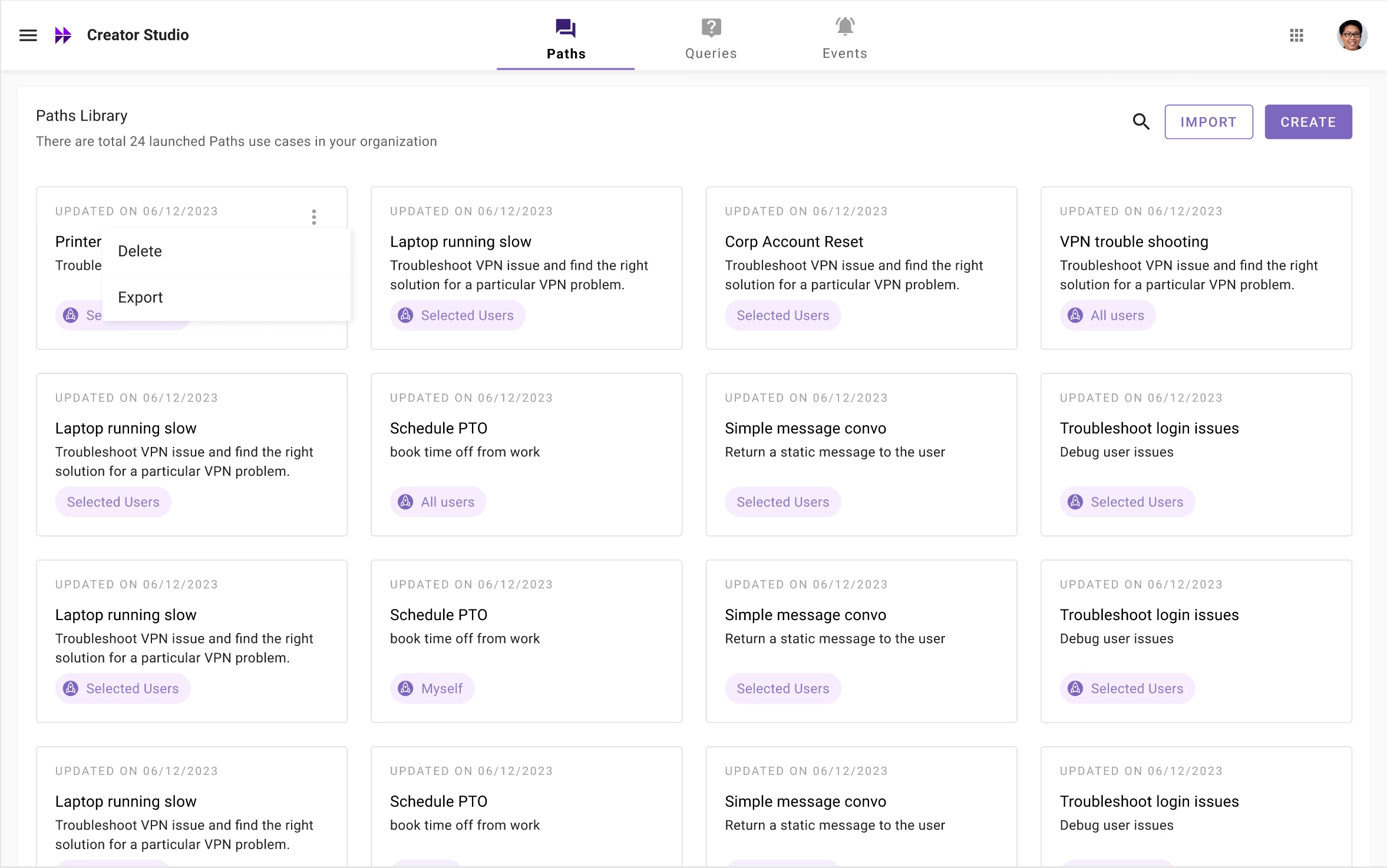The image size is (1387, 868).
Task: Click the IMPORT button
Action: coord(1208,122)
